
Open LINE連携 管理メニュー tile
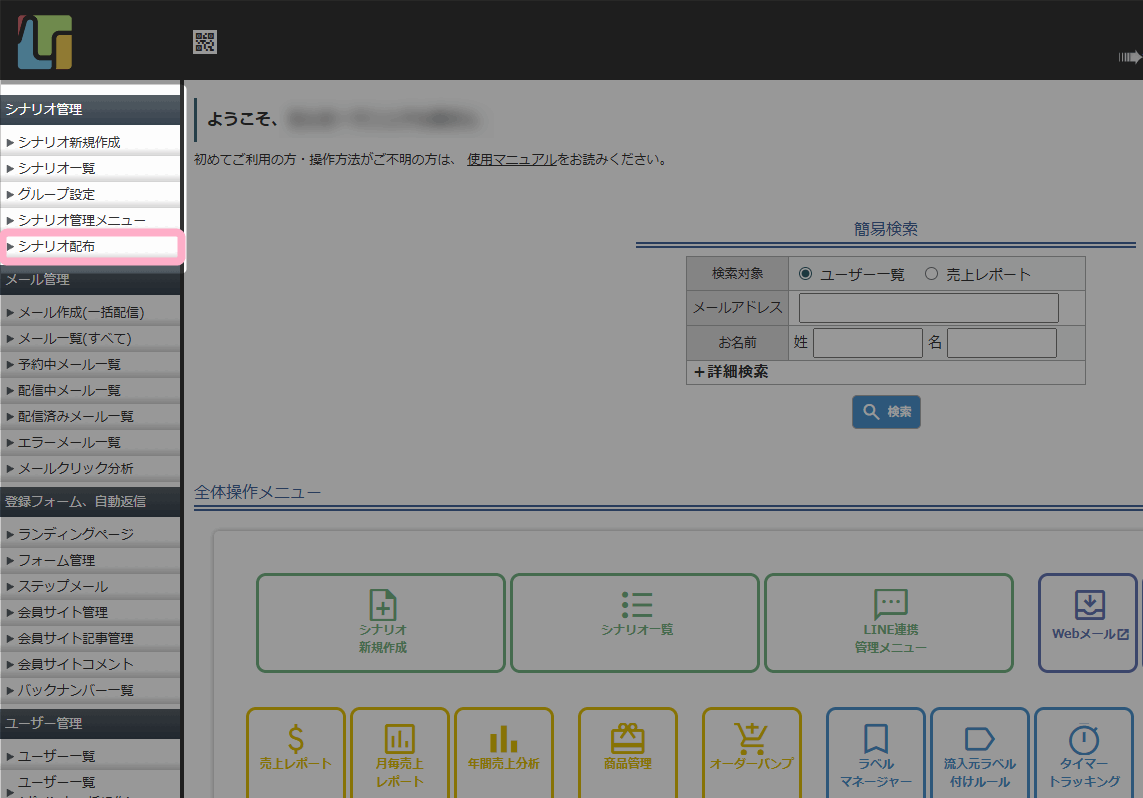point(889,622)
